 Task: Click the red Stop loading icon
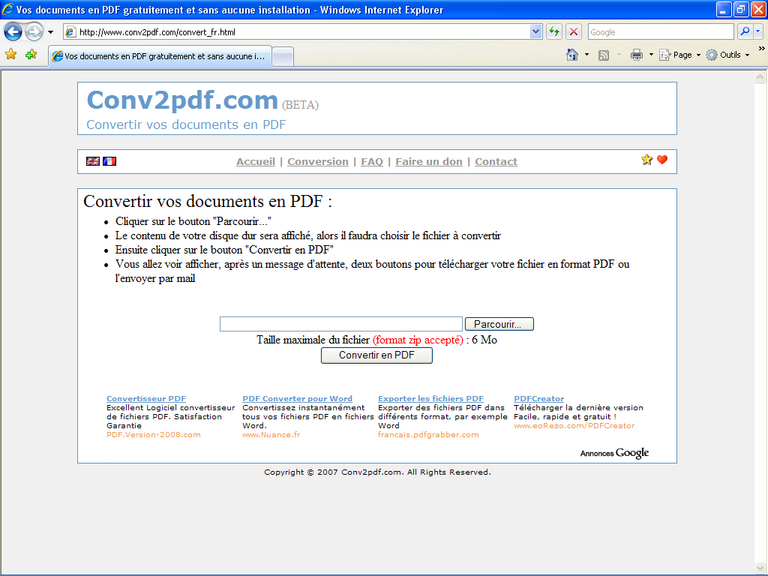[574, 32]
